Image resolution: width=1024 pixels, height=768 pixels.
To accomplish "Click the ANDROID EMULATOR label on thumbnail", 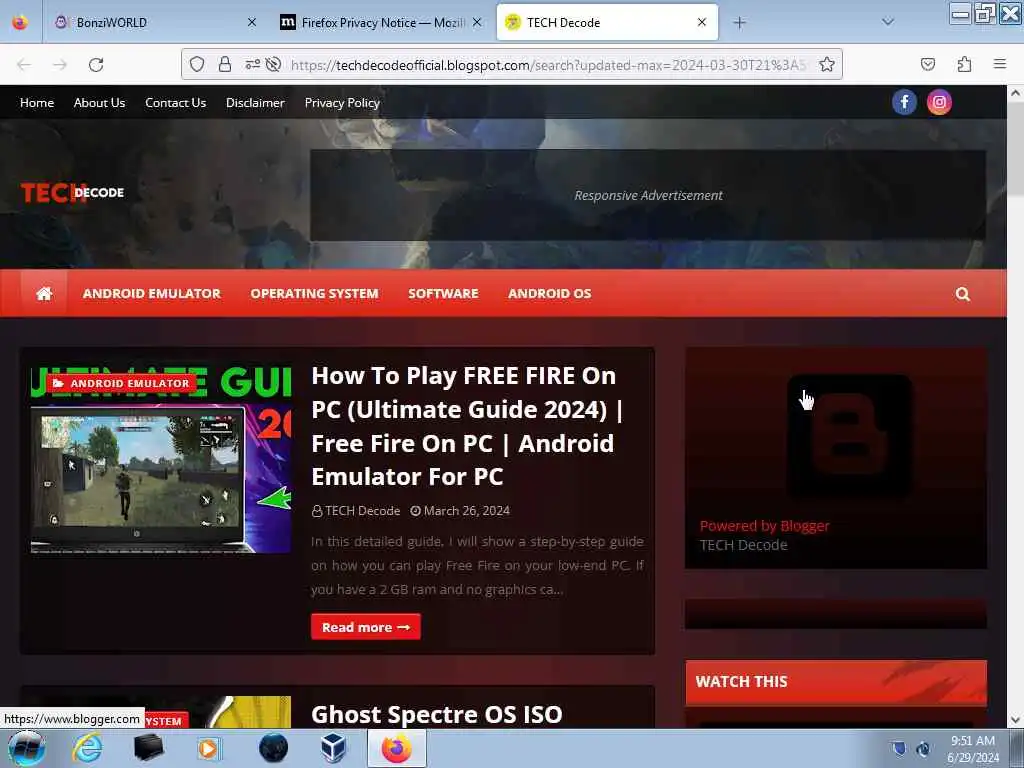I will [x=121, y=383].
